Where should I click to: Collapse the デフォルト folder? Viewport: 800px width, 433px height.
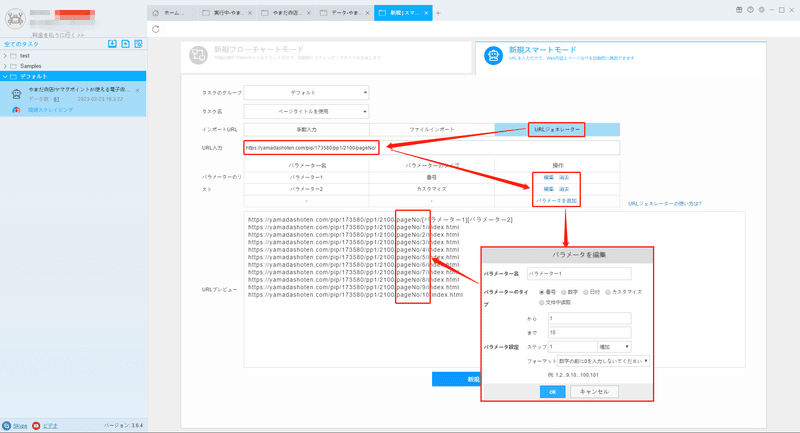pyautogui.click(x=5, y=77)
